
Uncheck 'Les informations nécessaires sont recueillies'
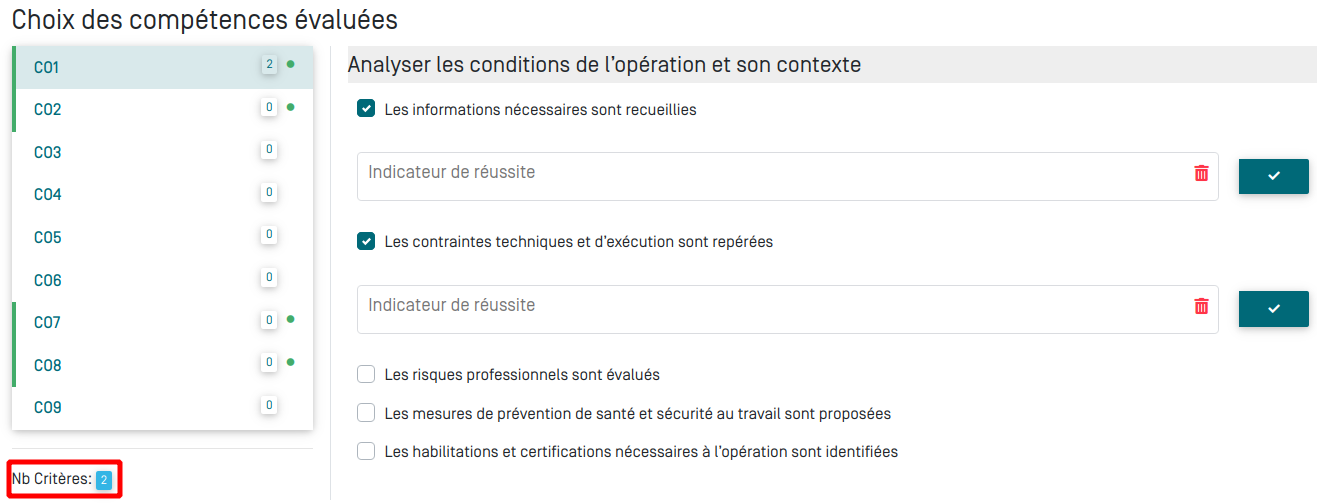[366, 109]
